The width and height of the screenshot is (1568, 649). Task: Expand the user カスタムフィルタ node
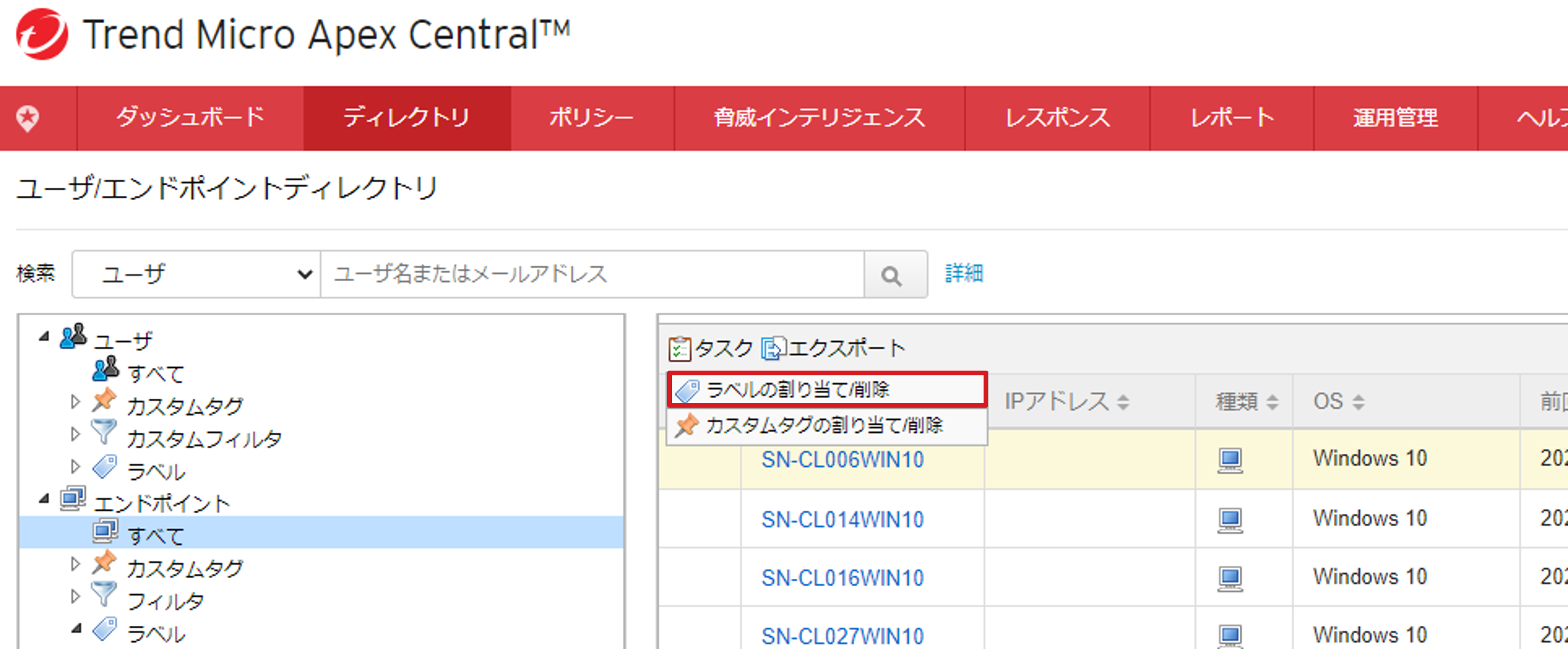pyautogui.click(x=75, y=435)
